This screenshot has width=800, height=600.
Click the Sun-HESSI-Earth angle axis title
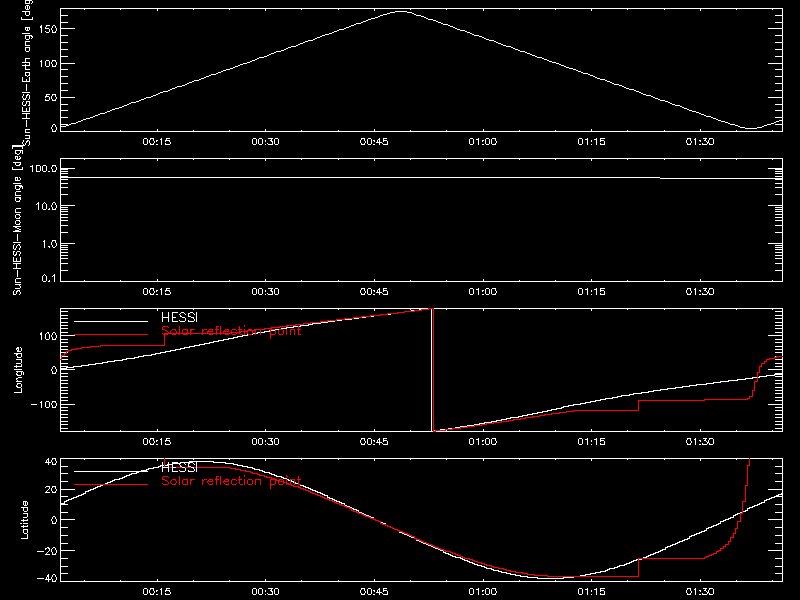pos(27,73)
